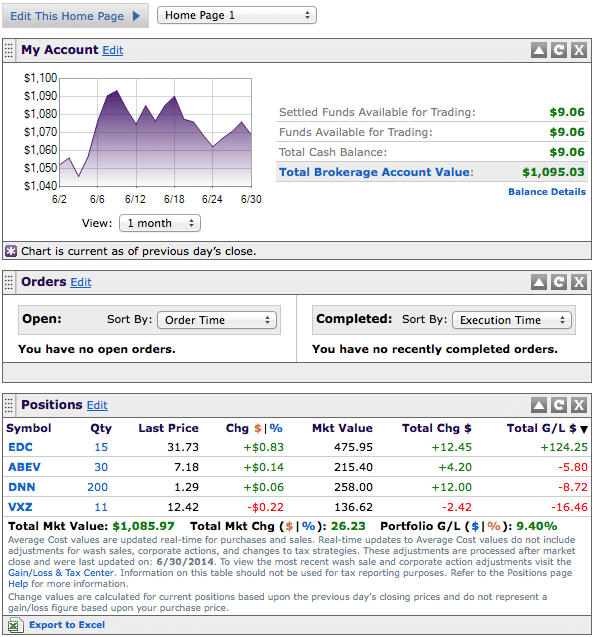Screen dimensions: 597x637
Task: Sort positions by Mkt Value header
Action: (342, 428)
